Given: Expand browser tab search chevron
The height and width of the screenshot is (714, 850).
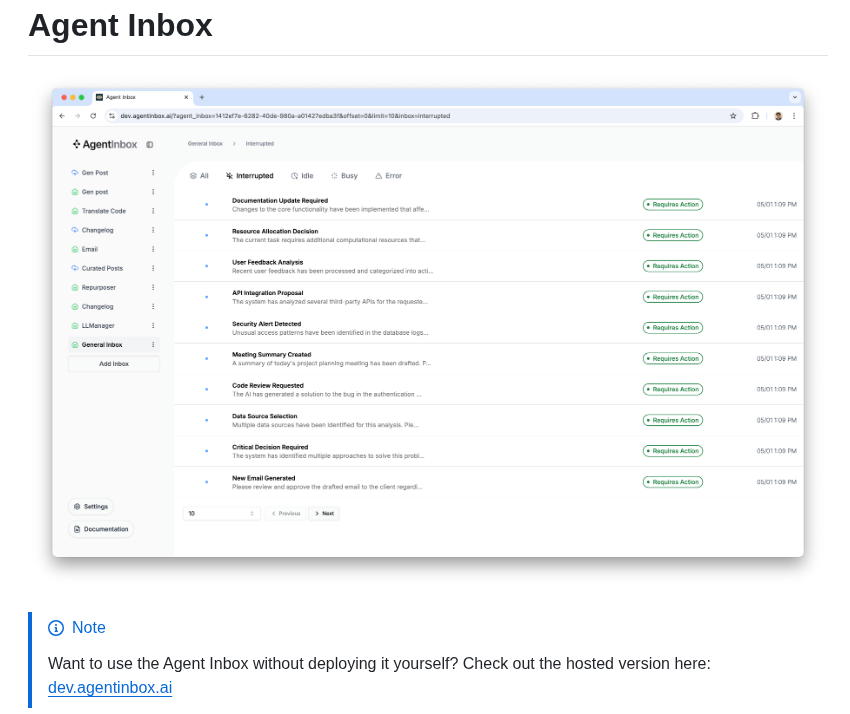Looking at the screenshot, I should [795, 98].
